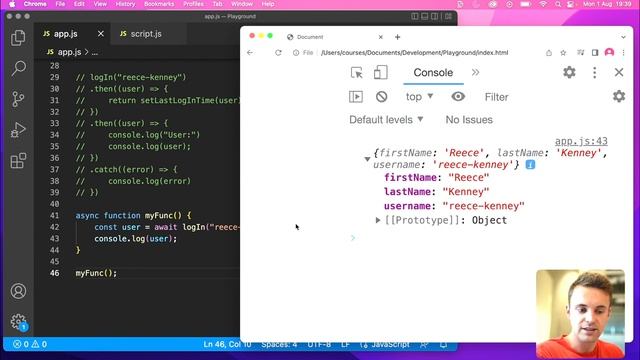This screenshot has height=360, width=640.
Task: Expand the [[Prototype]] entry
Action: tap(378, 220)
